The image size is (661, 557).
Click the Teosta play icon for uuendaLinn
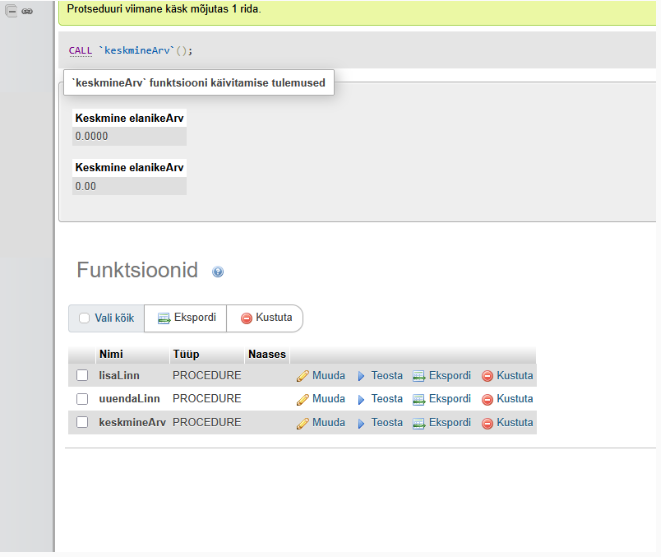[x=362, y=399]
